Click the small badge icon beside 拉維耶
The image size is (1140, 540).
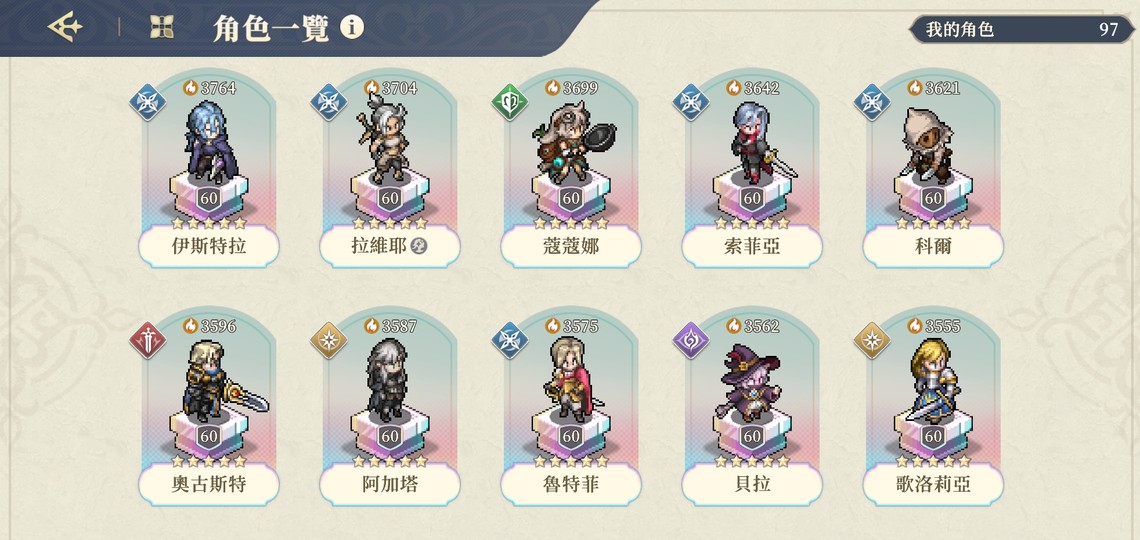[x=419, y=246]
